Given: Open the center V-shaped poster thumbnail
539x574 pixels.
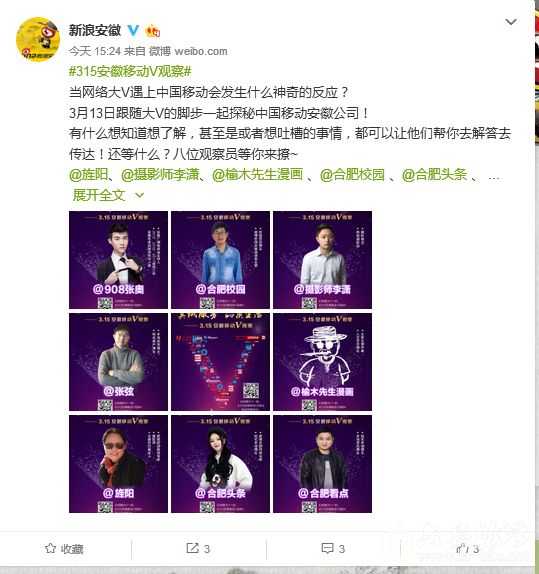Looking at the screenshot, I should click(220, 362).
